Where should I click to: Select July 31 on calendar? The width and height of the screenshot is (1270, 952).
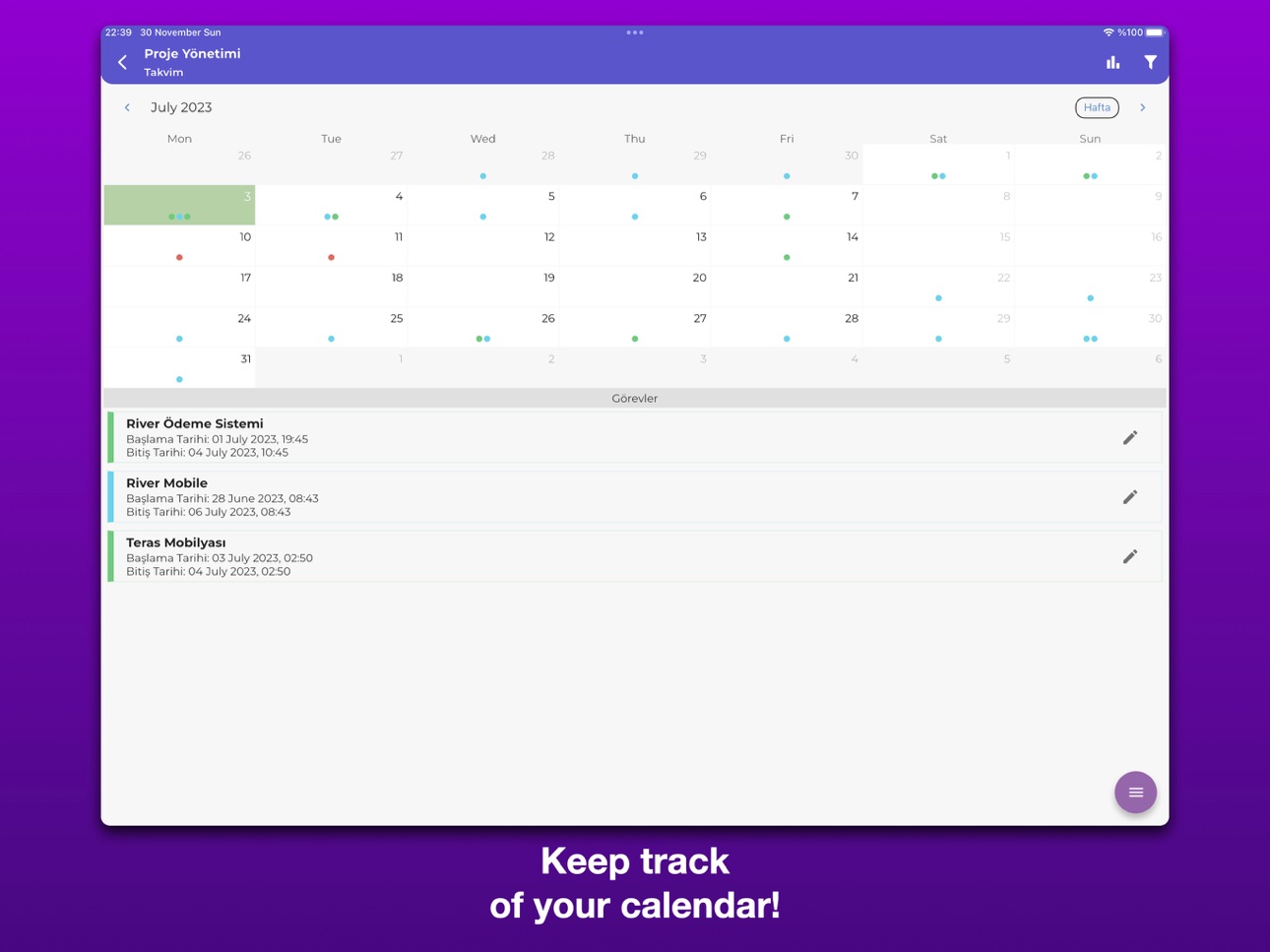point(180,367)
